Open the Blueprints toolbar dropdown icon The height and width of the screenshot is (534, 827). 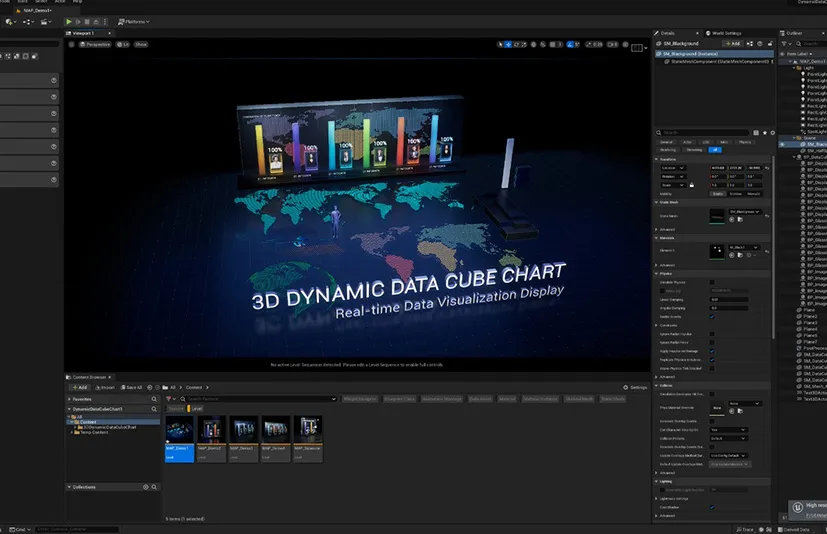28,22
